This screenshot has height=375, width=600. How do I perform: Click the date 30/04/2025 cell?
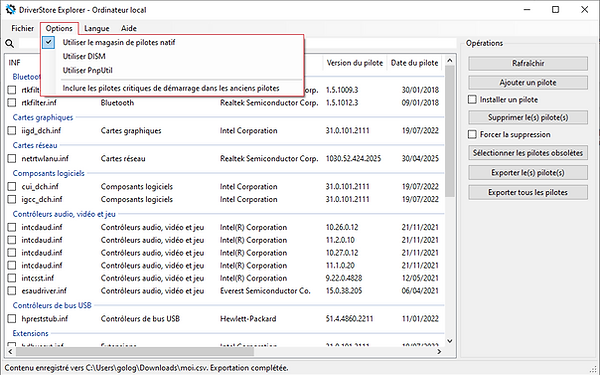420,158
